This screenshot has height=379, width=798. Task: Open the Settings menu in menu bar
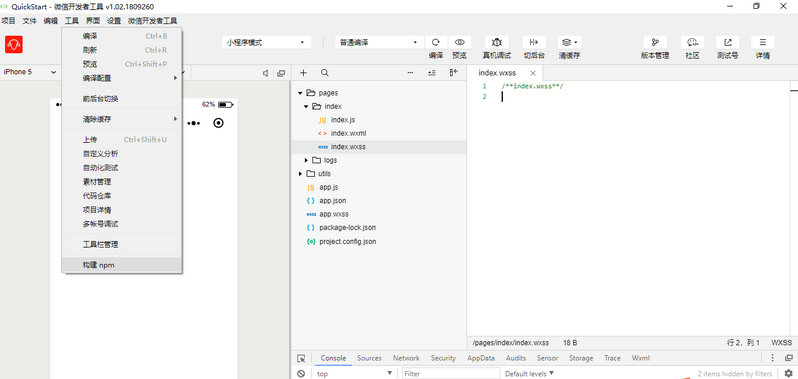click(x=114, y=21)
